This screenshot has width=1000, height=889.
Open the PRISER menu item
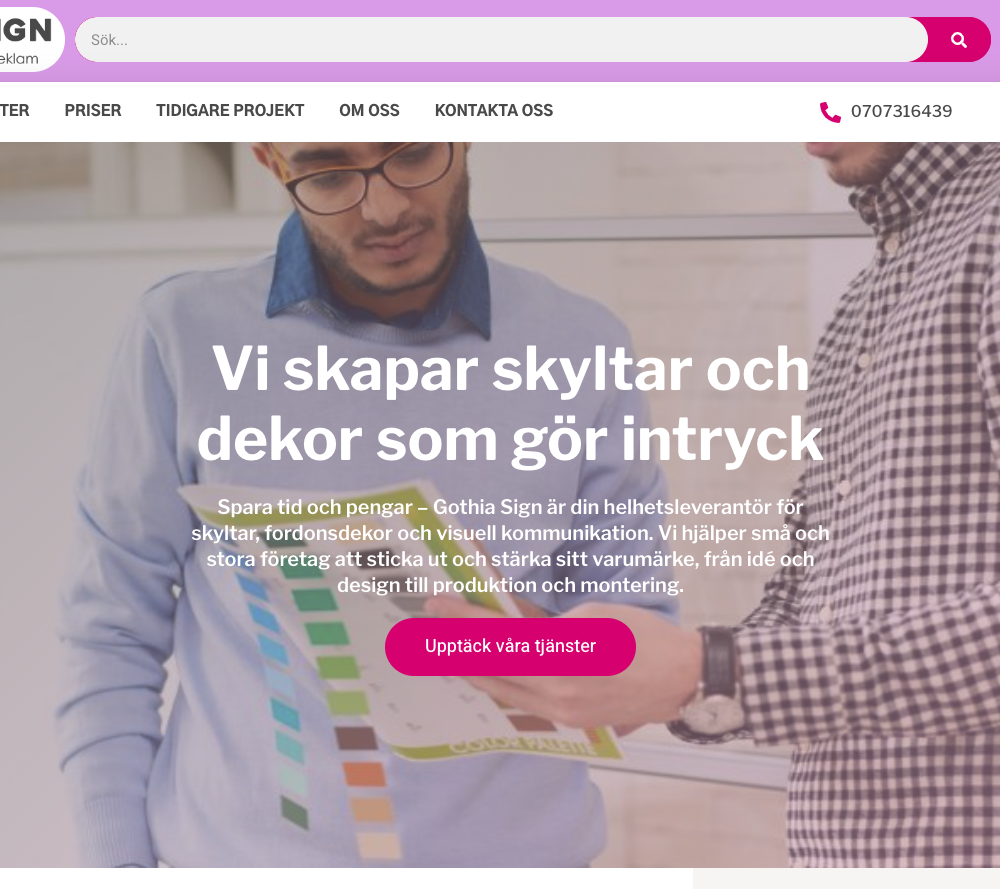(93, 110)
